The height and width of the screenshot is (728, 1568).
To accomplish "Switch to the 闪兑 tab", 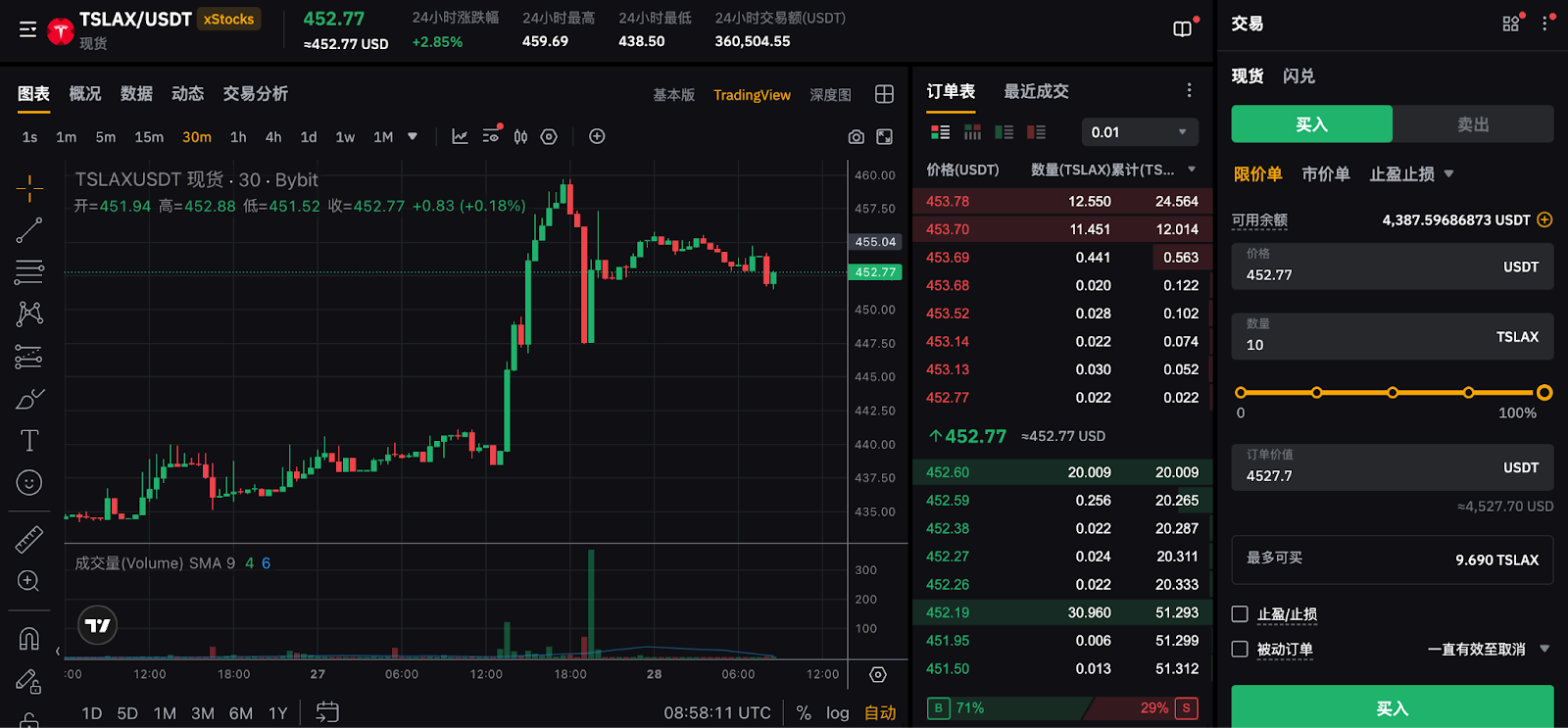I will pyautogui.click(x=1298, y=75).
